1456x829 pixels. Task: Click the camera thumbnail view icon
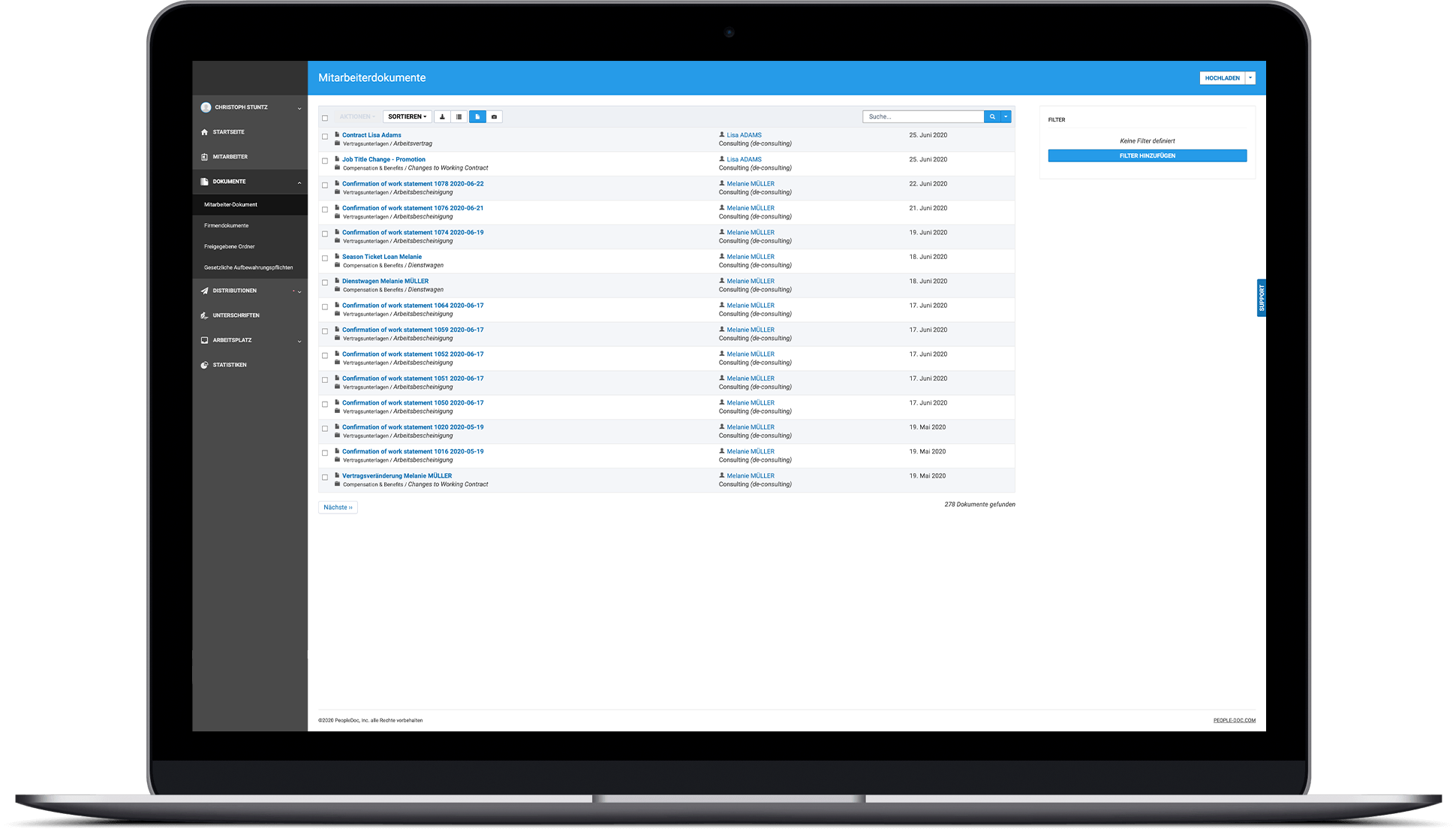[495, 116]
